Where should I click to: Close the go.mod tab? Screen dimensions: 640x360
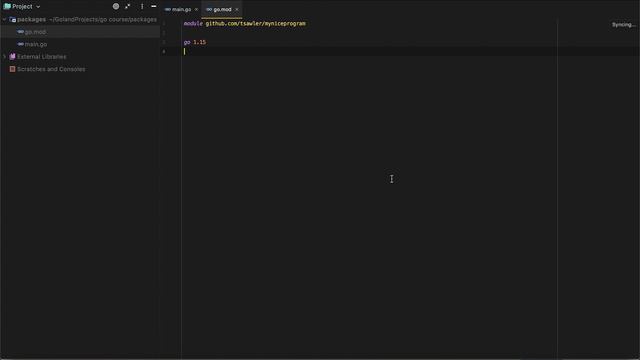point(237,9)
